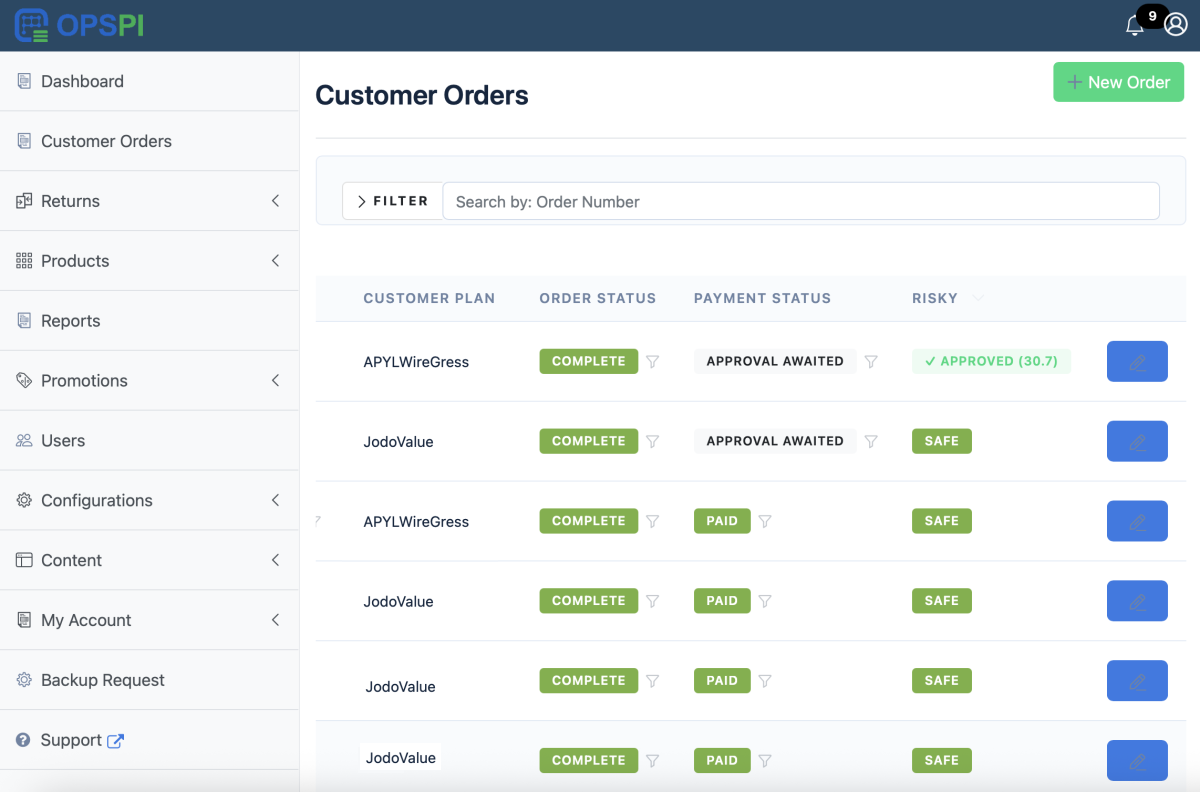
Task: Click the Backup Request gear icon
Action: coord(24,680)
